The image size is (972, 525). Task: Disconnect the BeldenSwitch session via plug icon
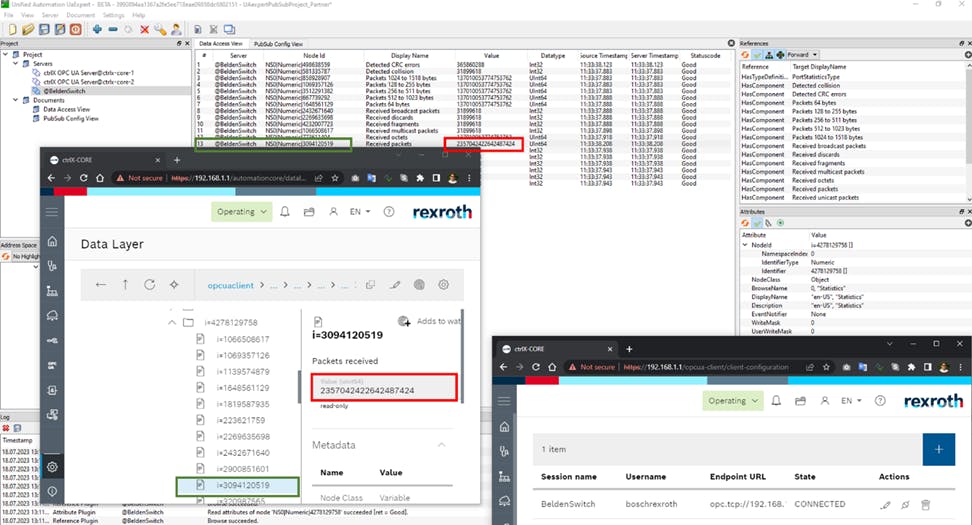pos(906,505)
